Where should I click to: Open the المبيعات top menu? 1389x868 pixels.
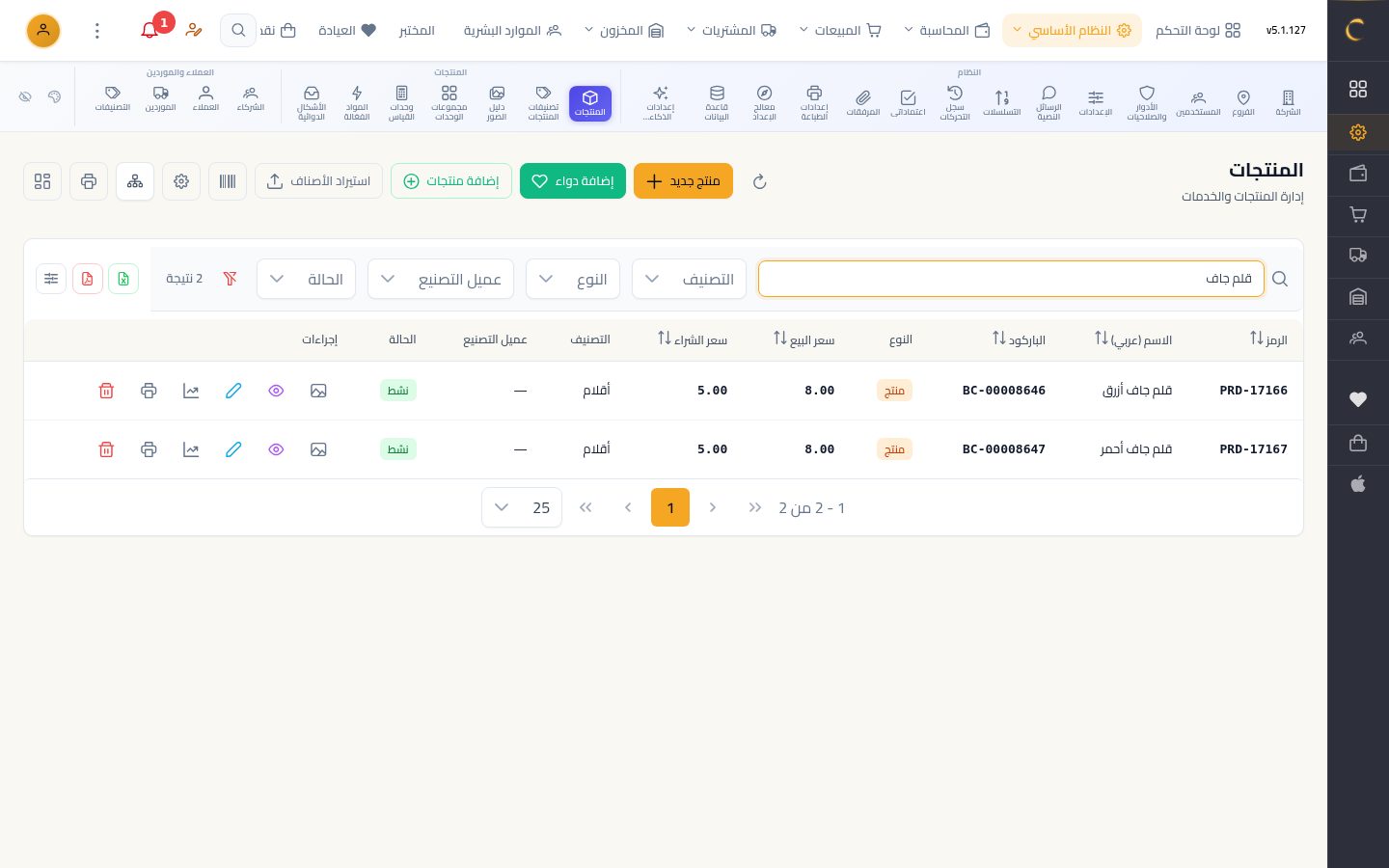pyautogui.click(x=840, y=31)
